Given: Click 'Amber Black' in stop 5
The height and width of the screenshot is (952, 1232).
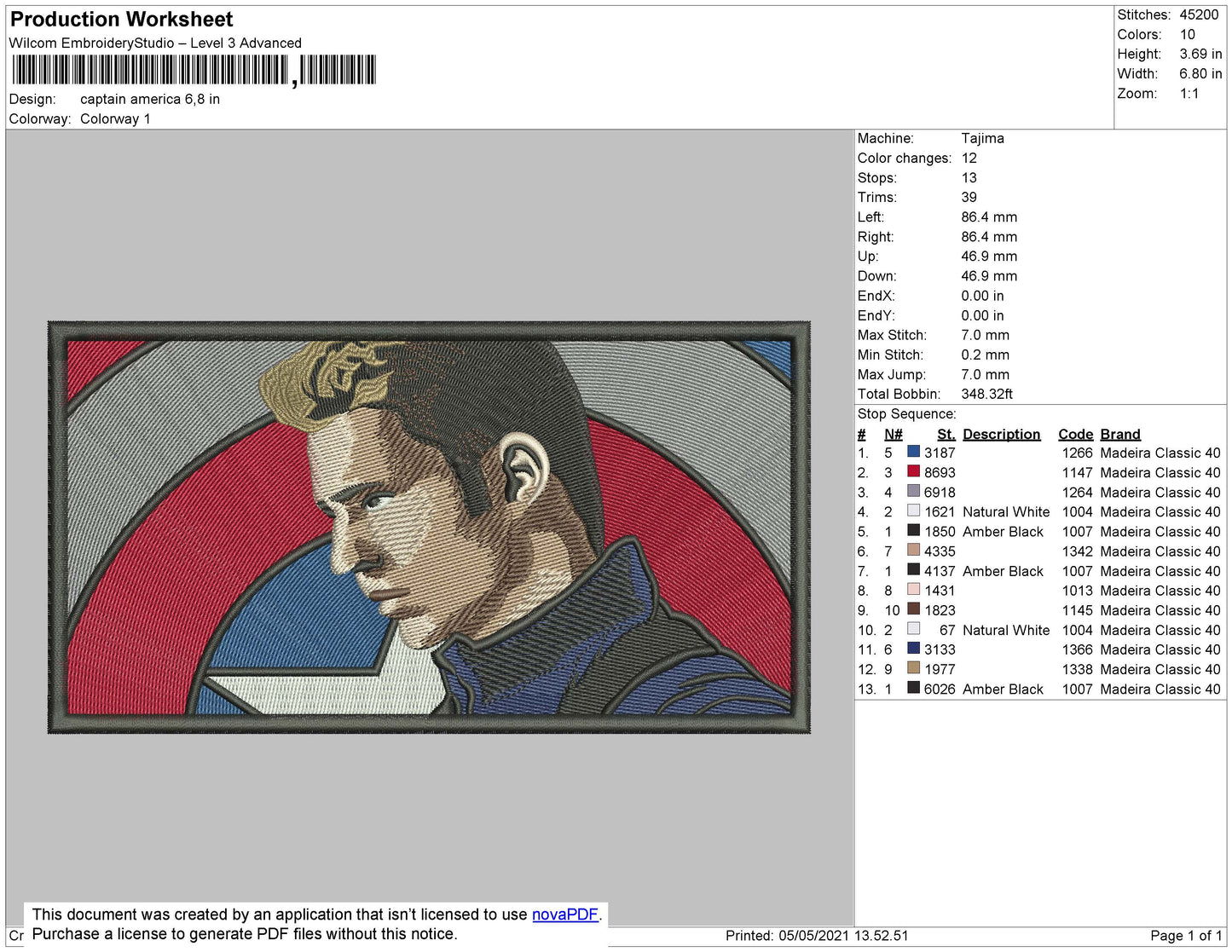Looking at the screenshot, I should (x=1003, y=531).
